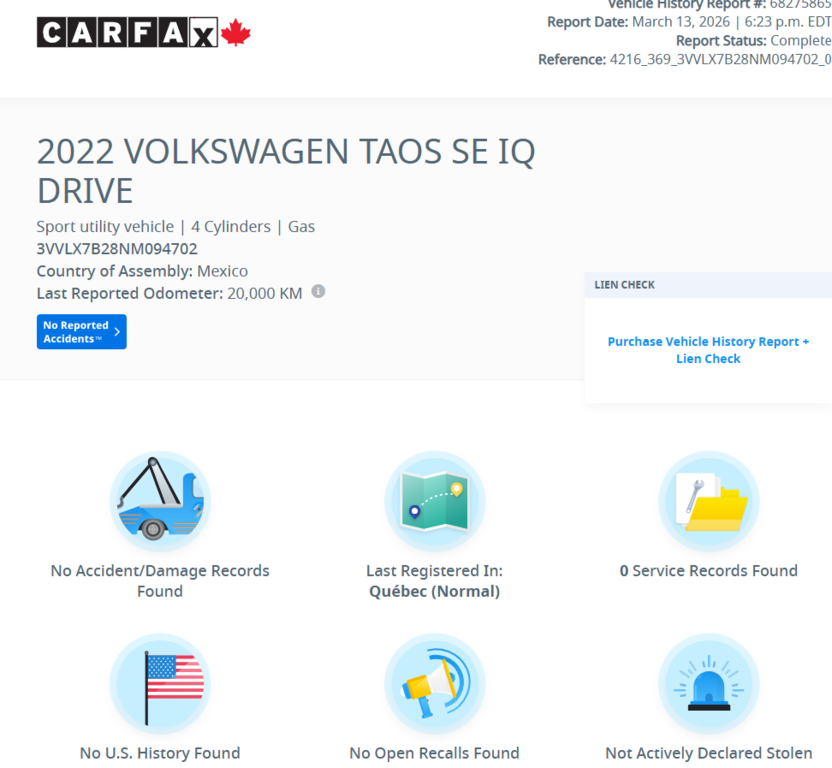The width and height of the screenshot is (832, 768).
Task: Click the tow truck accident icon
Action: click(160, 501)
